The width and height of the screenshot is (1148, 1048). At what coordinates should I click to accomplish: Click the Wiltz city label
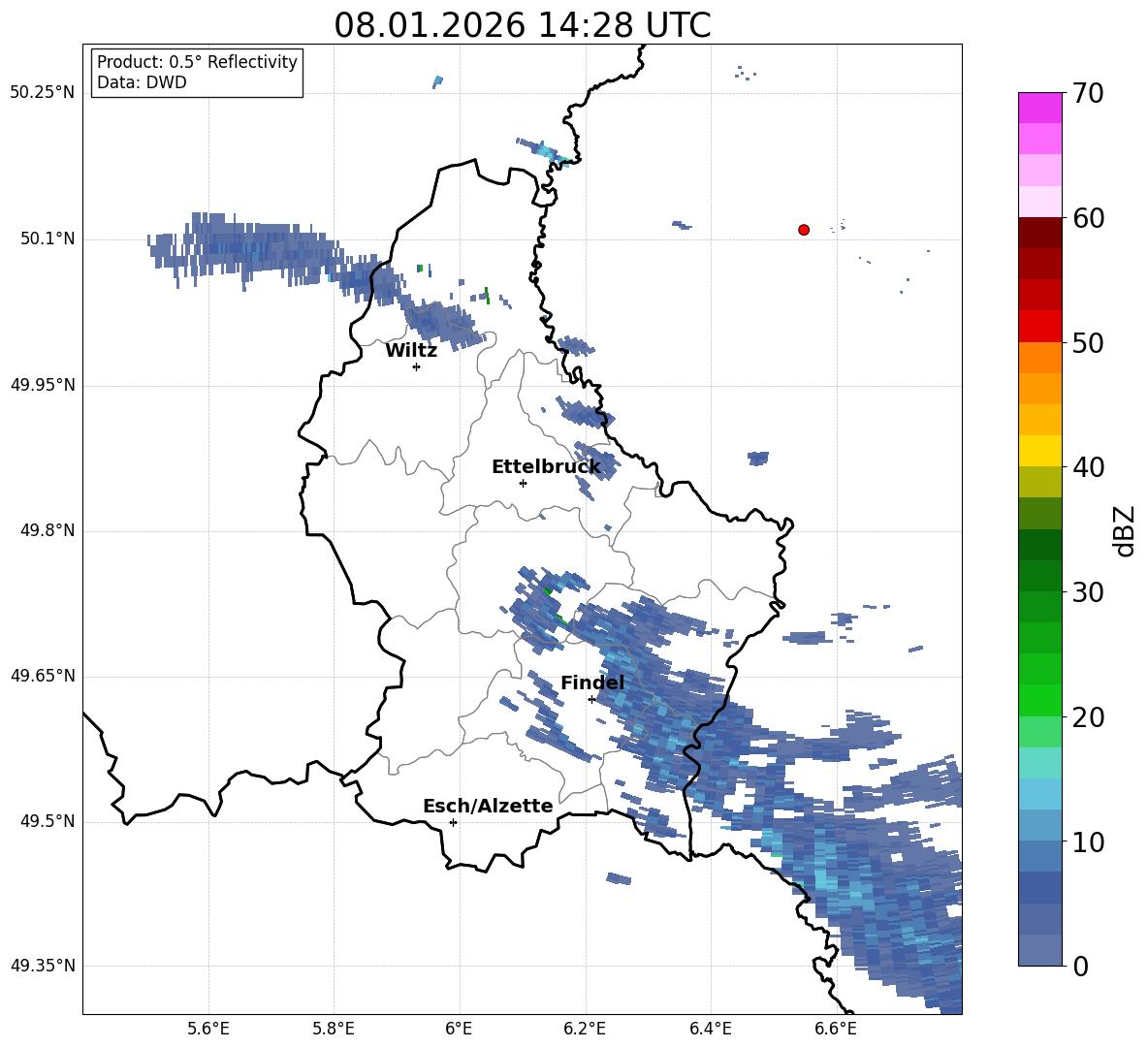(x=411, y=351)
